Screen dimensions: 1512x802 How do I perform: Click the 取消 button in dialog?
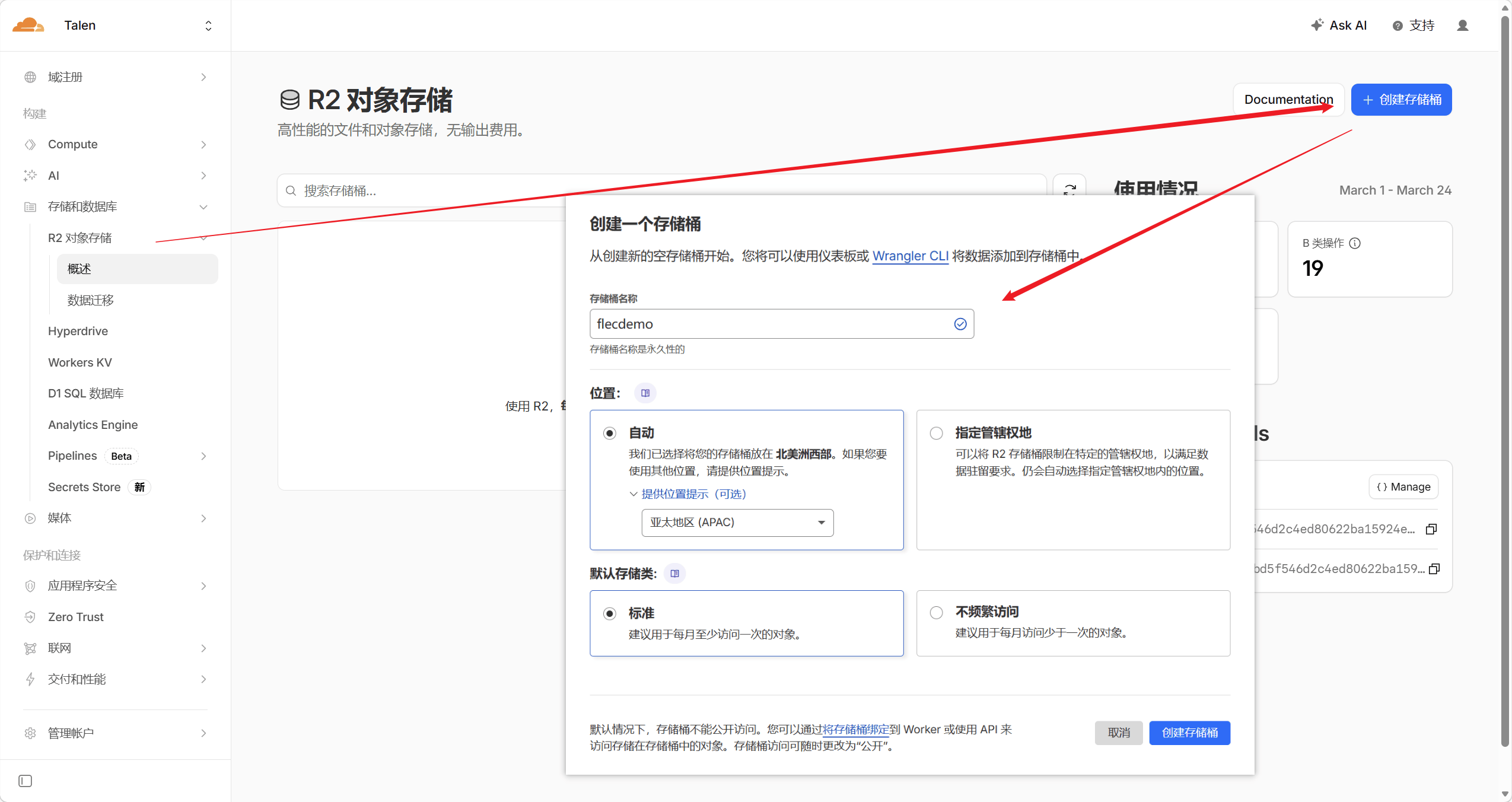coord(1118,733)
